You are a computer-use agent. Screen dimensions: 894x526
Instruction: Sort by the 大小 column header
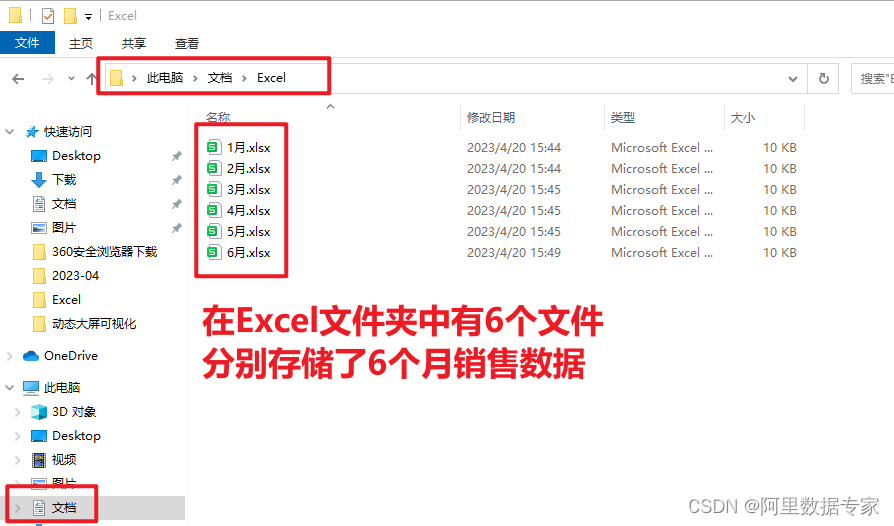coord(743,117)
